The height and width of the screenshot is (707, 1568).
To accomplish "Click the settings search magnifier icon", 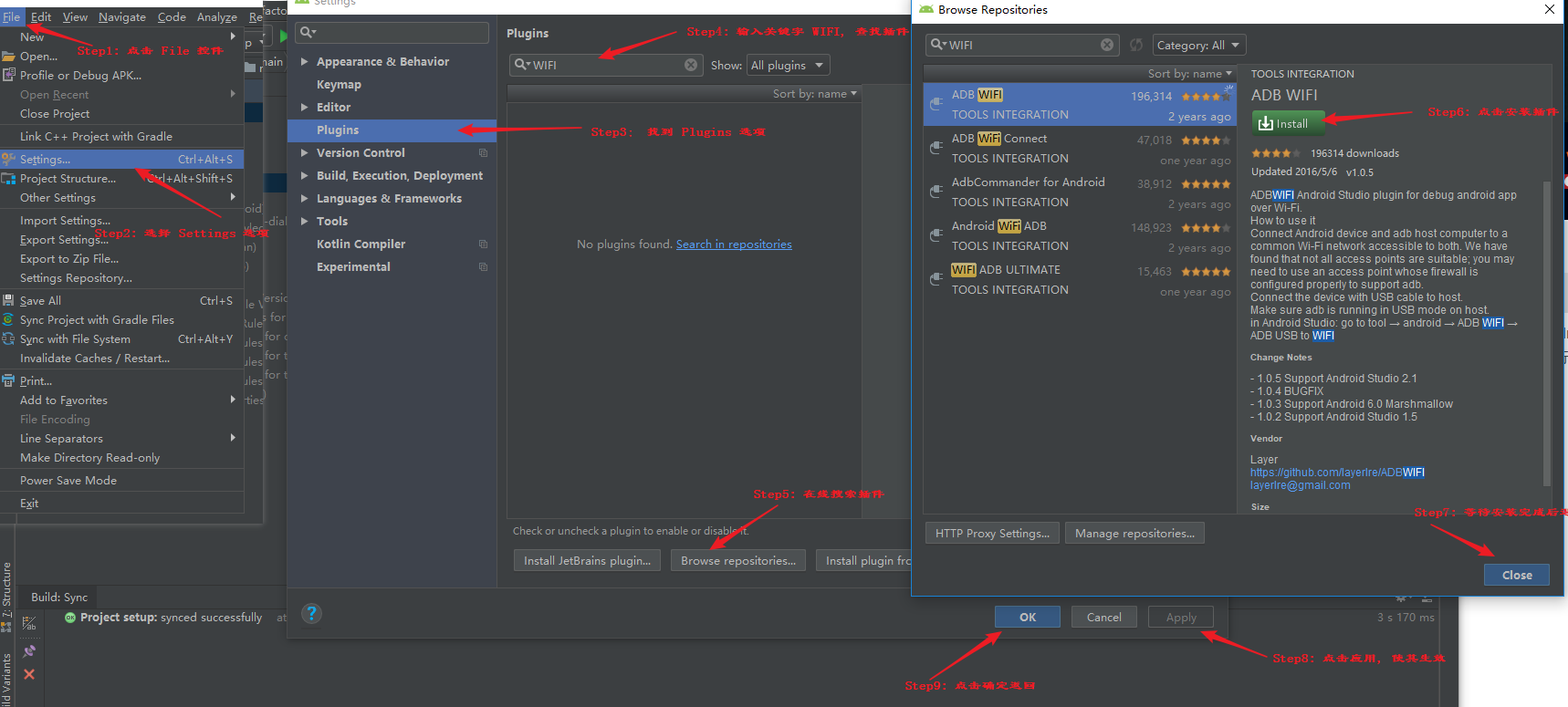I will [x=308, y=33].
